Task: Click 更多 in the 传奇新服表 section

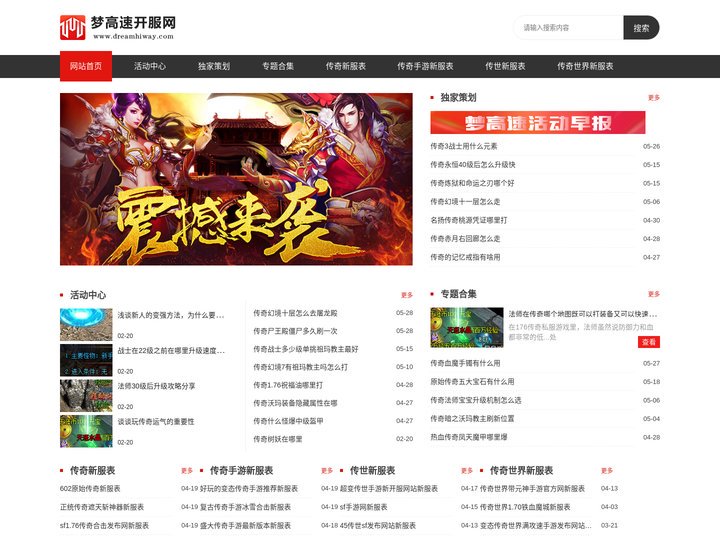Action: [x=187, y=471]
